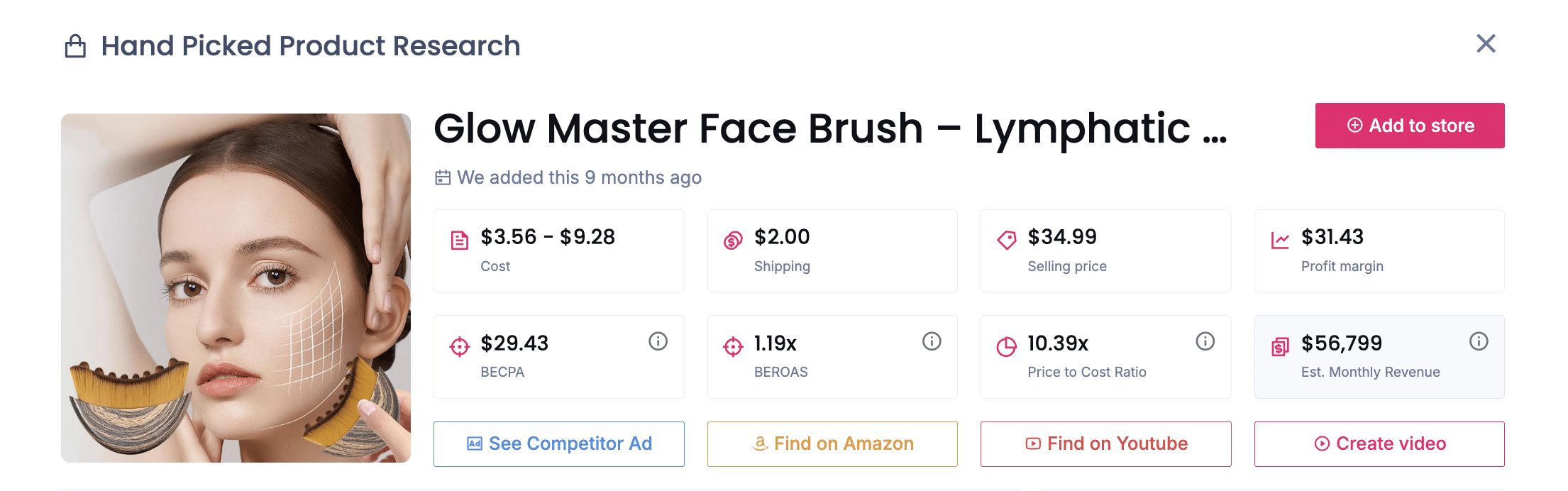Add the Glow Master Face Brush to store
The height and width of the screenshot is (491, 1568).
[1410, 125]
